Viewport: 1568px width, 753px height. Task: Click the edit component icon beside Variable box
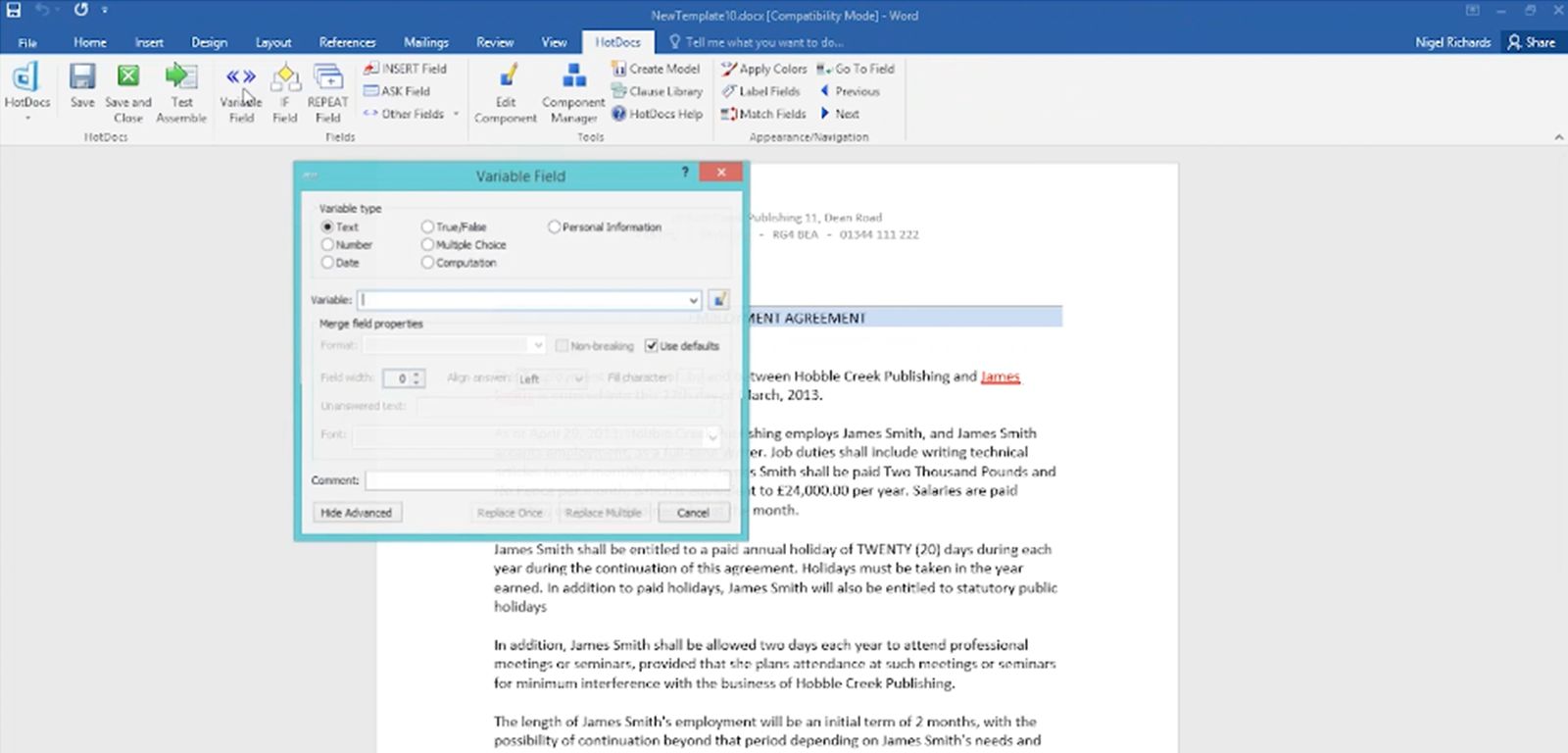coord(718,299)
